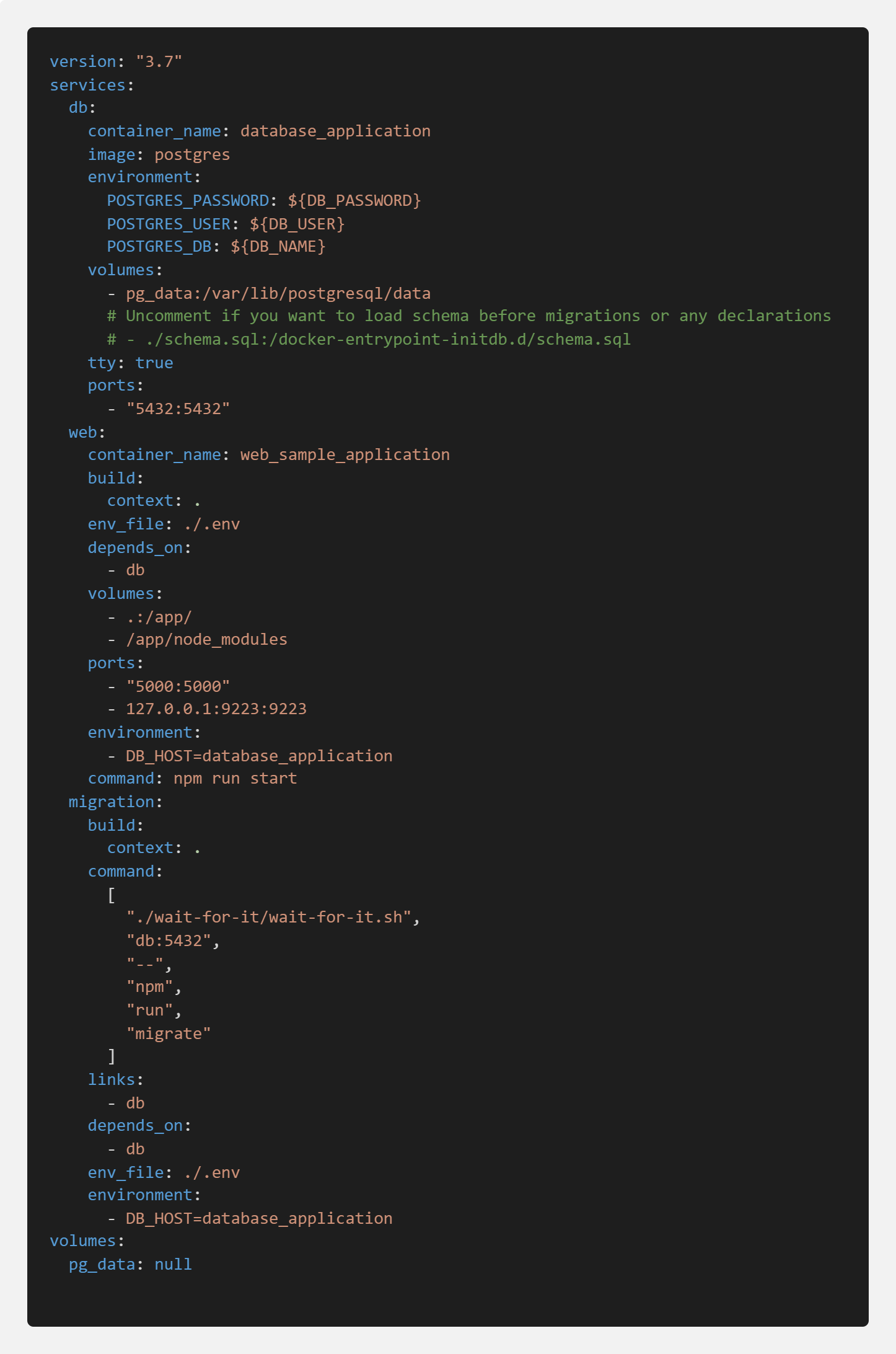
Task: Click the web_sample_application container name
Action: (345, 455)
